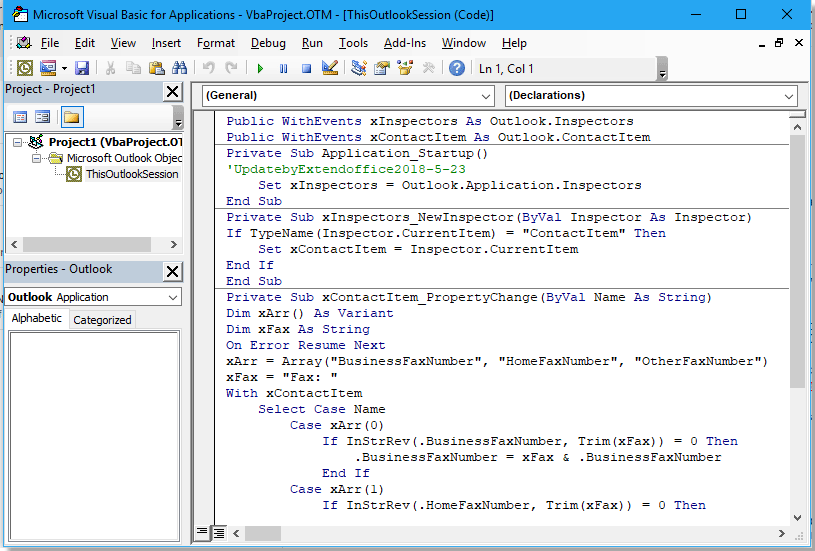Toggle Full Module View button at code window bottom

pyautogui.click(x=219, y=532)
